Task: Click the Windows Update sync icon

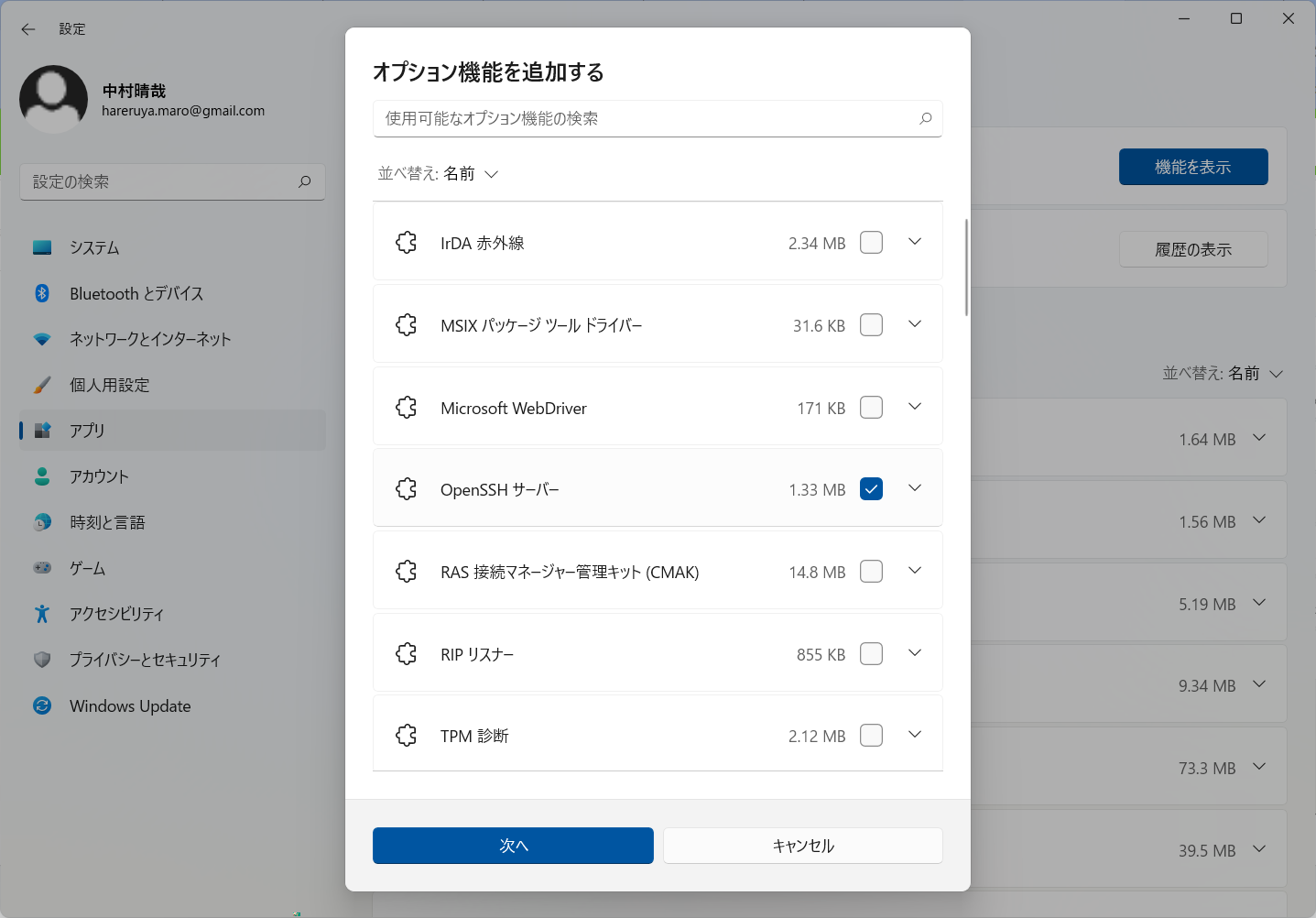Action: click(x=42, y=705)
